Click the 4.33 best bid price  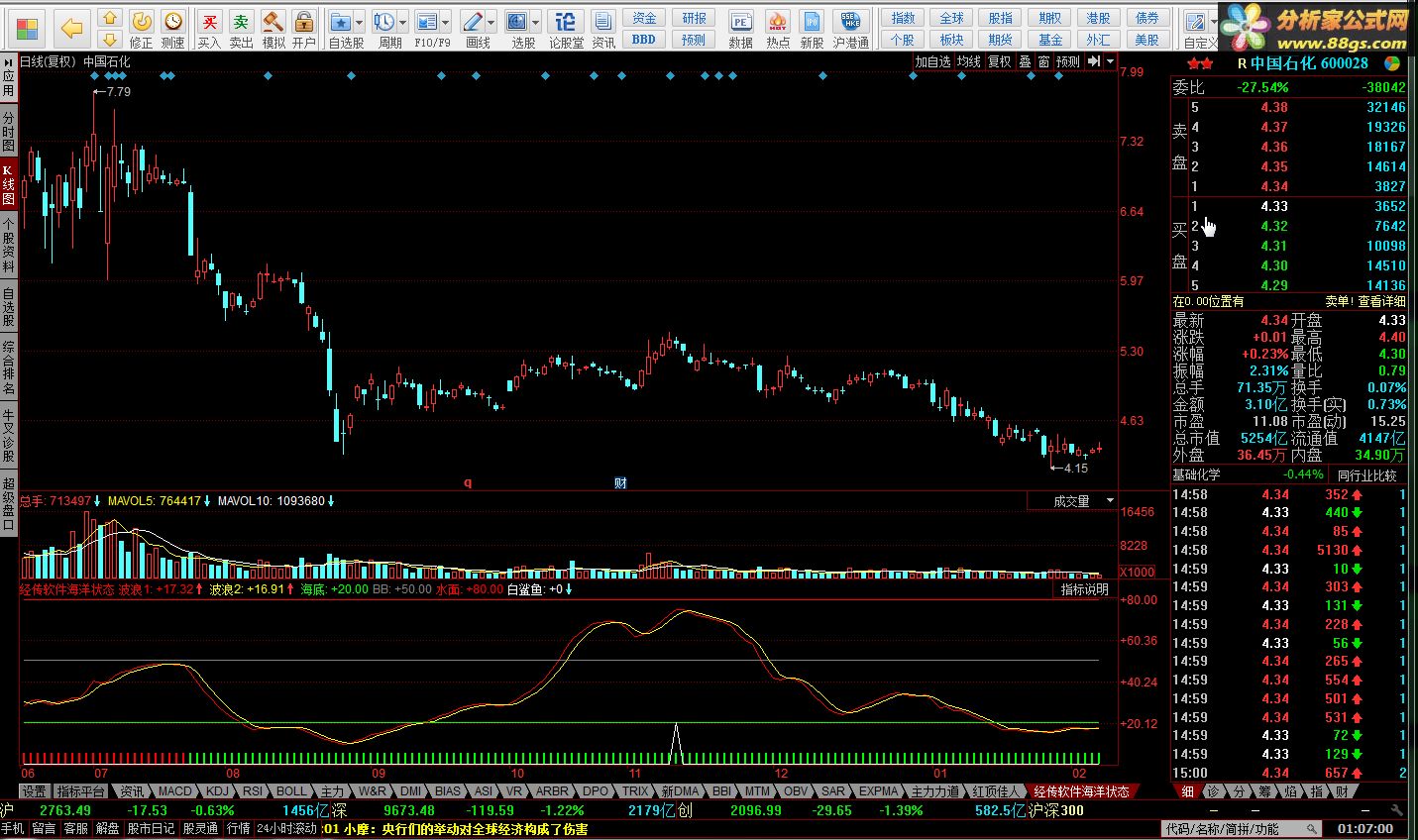(1274, 206)
